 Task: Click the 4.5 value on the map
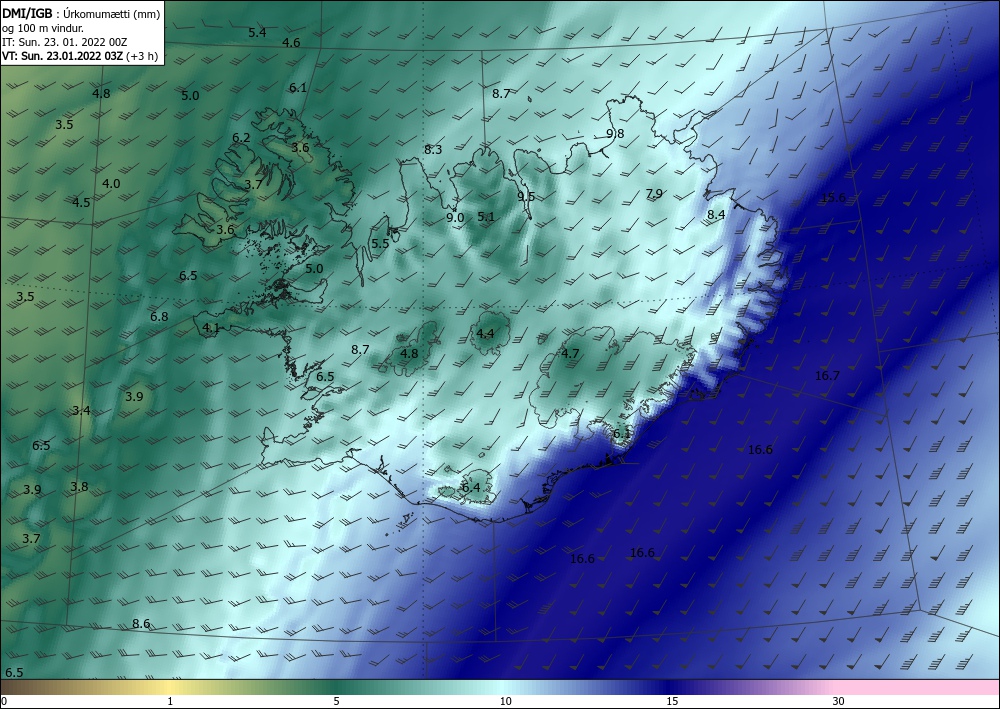[x=81, y=203]
